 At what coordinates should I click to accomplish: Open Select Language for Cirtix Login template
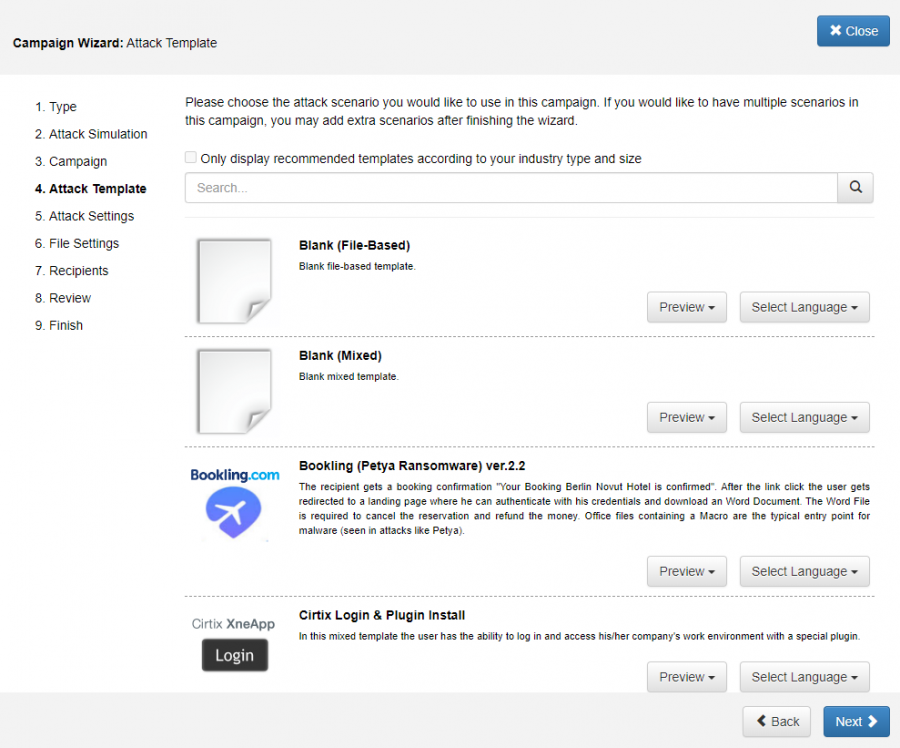click(804, 677)
